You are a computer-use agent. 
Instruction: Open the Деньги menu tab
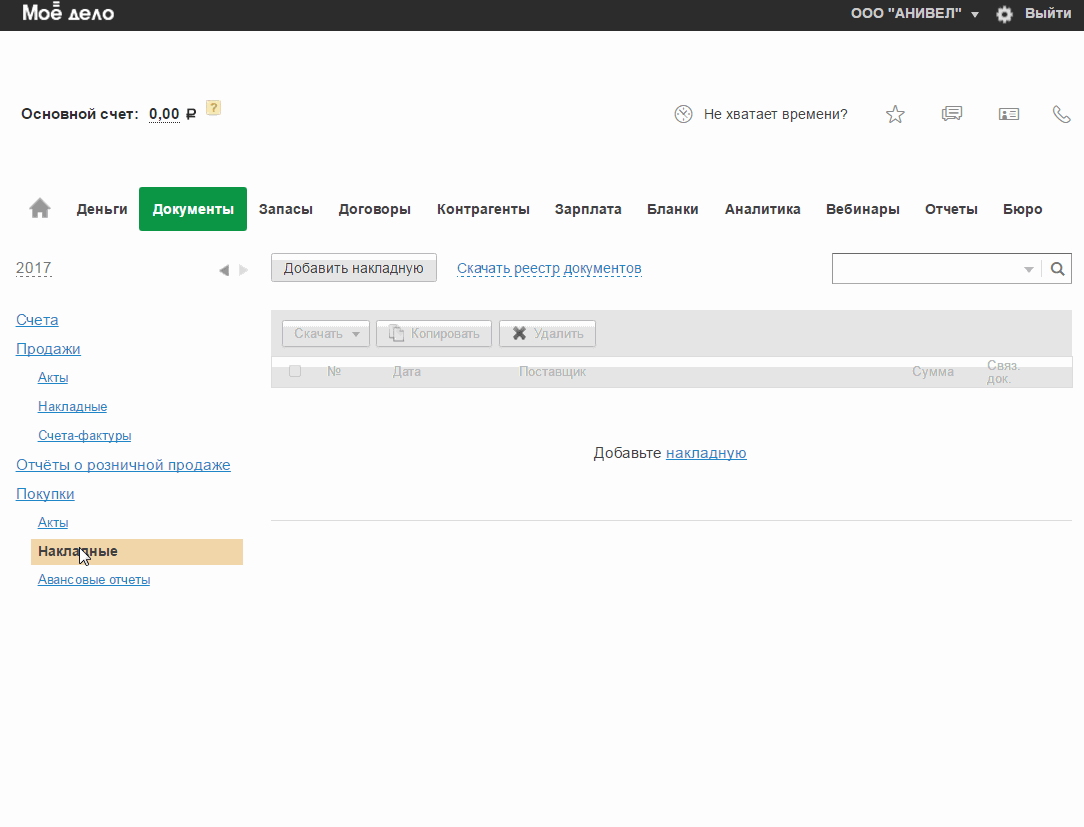(102, 209)
